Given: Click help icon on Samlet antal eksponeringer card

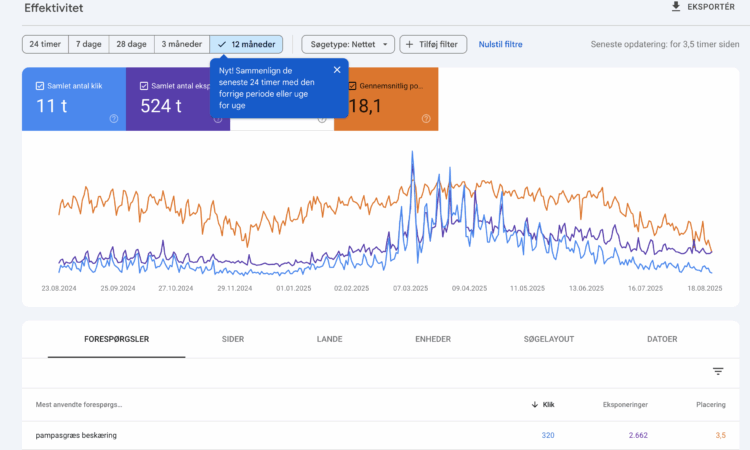Looking at the screenshot, I should click(x=218, y=118).
